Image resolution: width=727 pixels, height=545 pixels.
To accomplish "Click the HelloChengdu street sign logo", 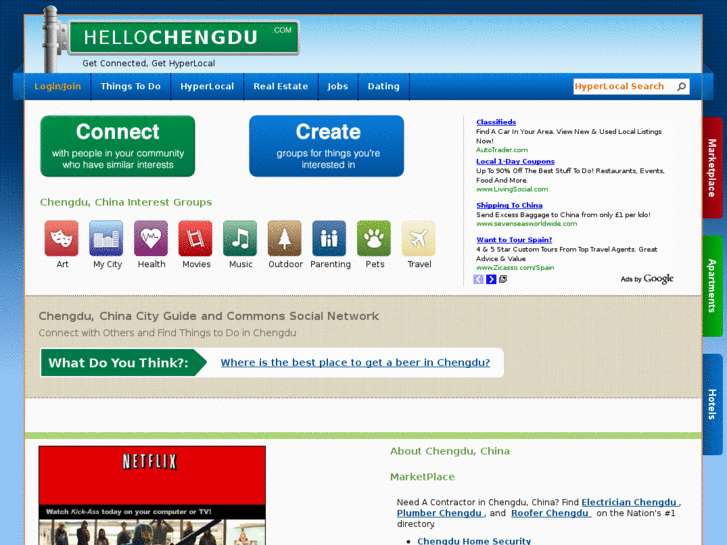I will (183, 37).
